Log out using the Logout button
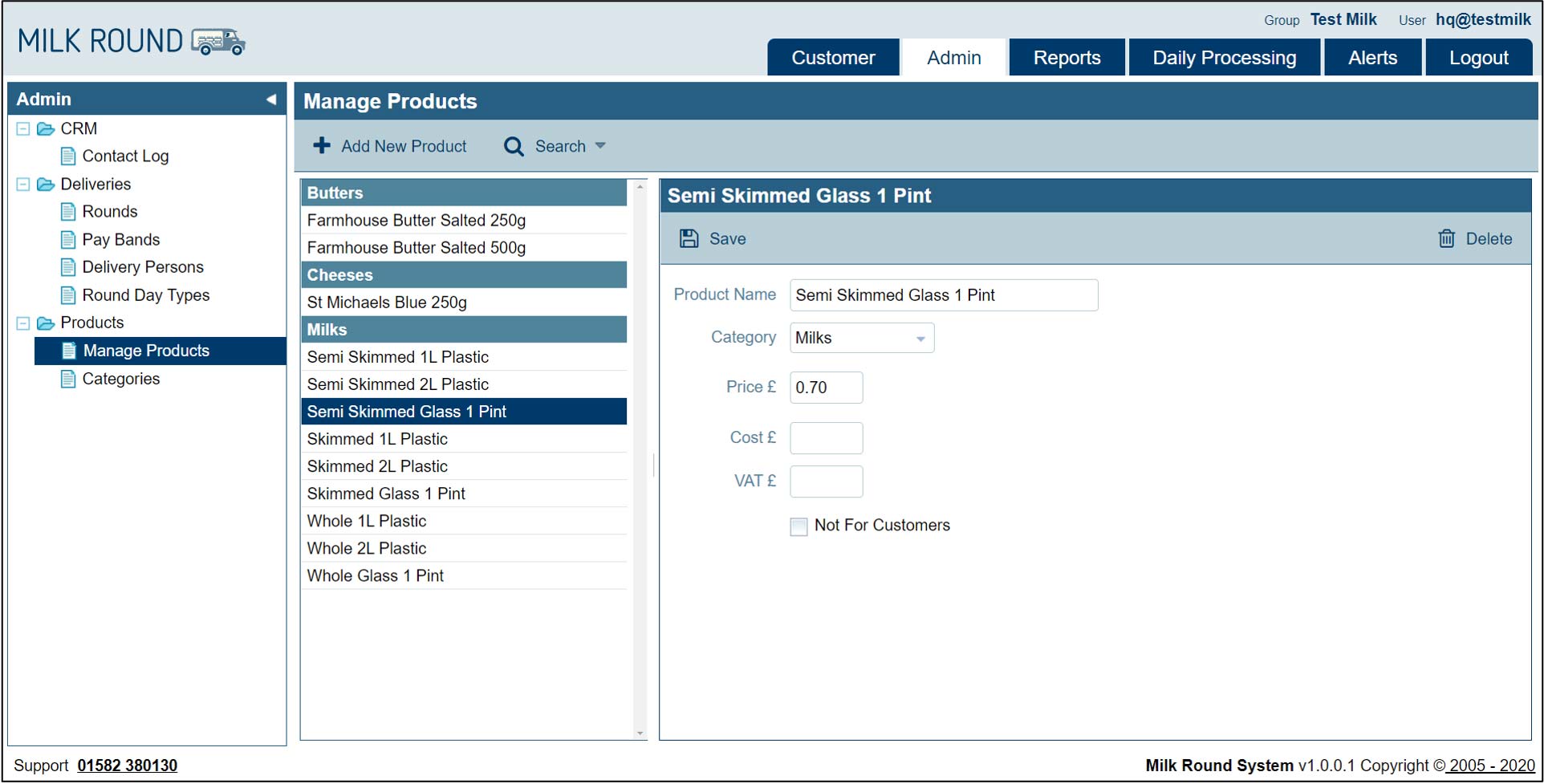Screen dimensions: 1544x784 pyautogui.click(x=1478, y=58)
